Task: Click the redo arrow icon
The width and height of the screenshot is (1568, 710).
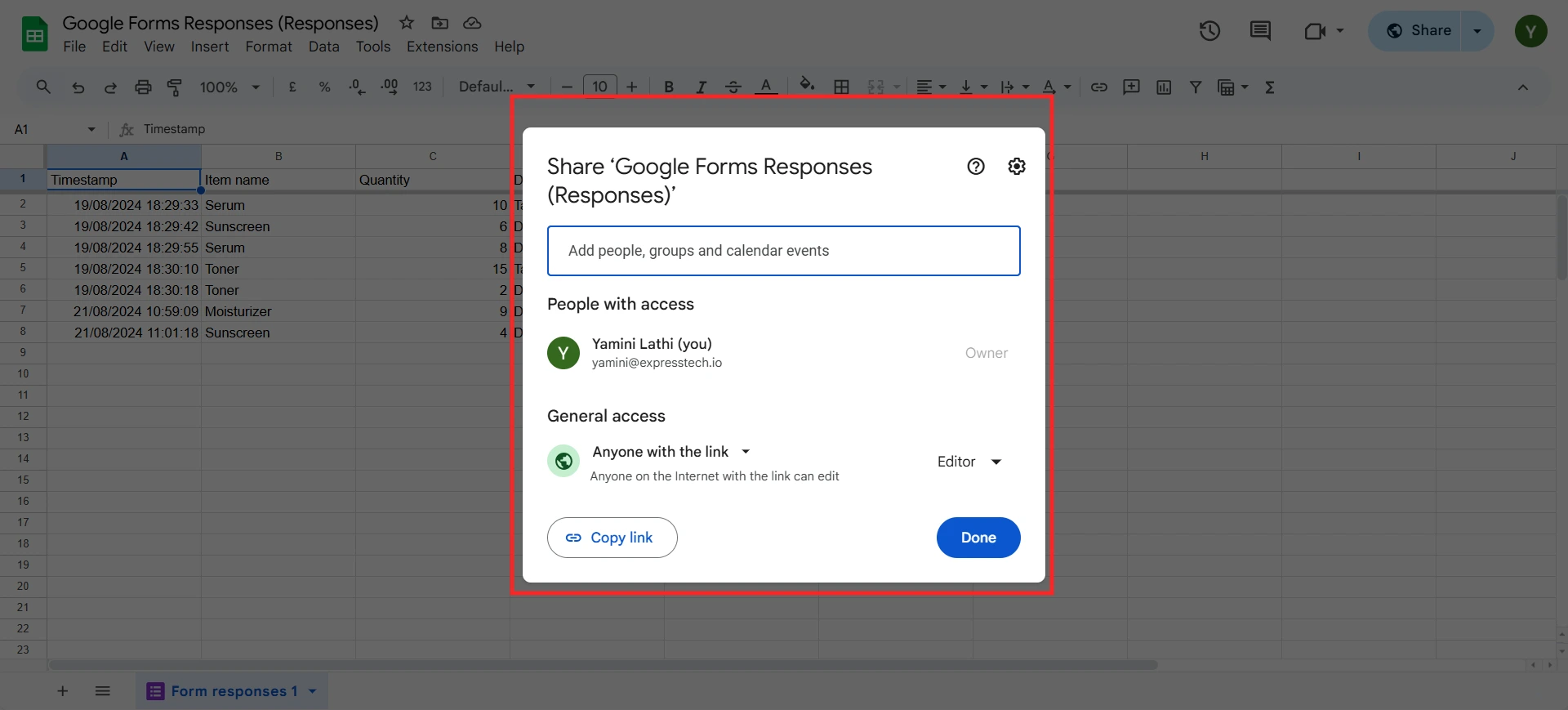Action: tap(110, 87)
